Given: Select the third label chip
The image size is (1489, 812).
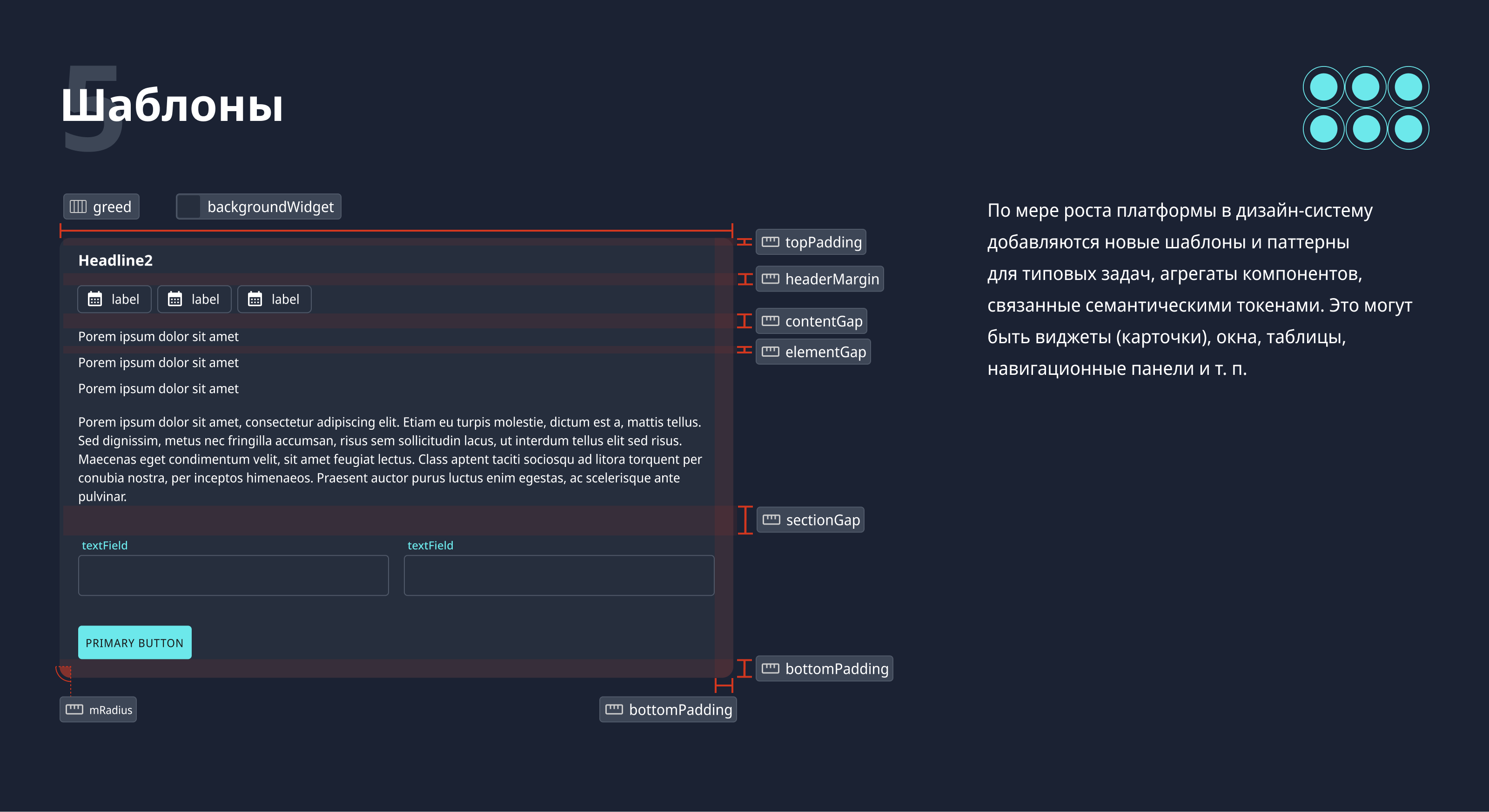Looking at the screenshot, I should tap(274, 299).
